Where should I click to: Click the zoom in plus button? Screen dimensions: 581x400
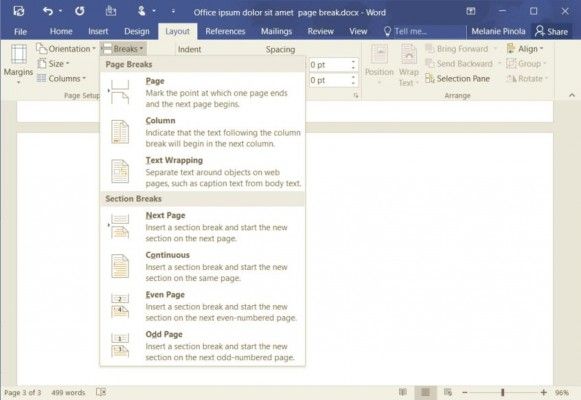[x=544, y=392]
